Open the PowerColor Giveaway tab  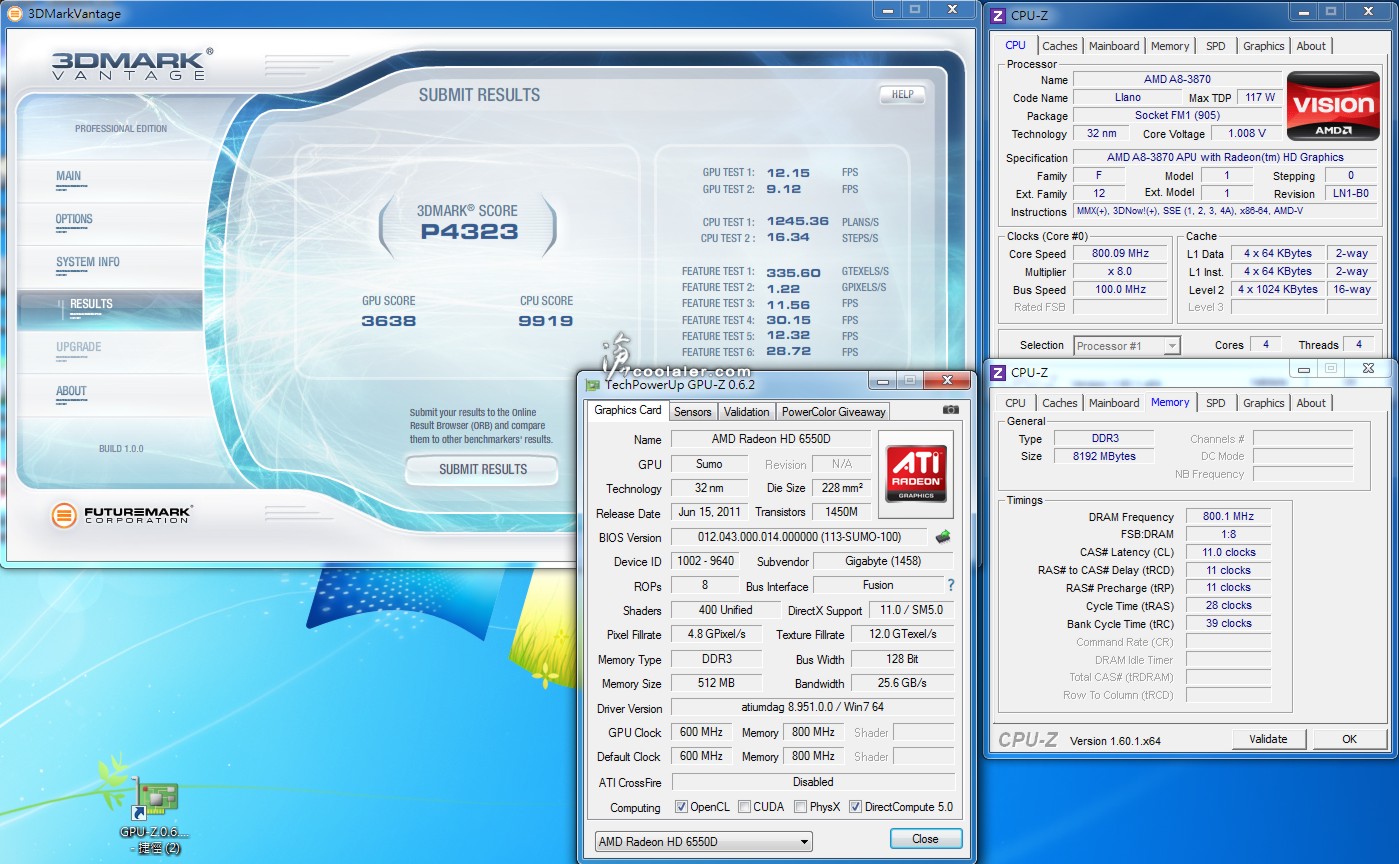coord(833,411)
